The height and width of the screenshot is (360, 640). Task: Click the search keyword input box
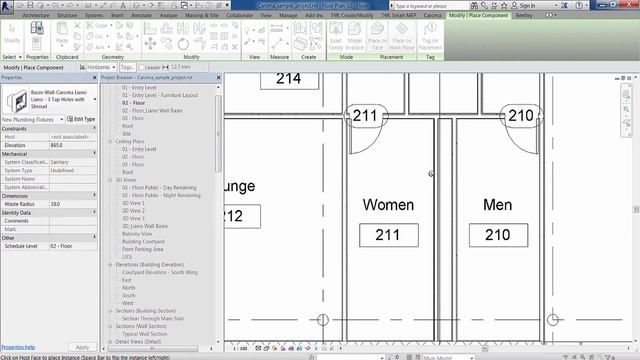pyautogui.click(x=430, y=6)
